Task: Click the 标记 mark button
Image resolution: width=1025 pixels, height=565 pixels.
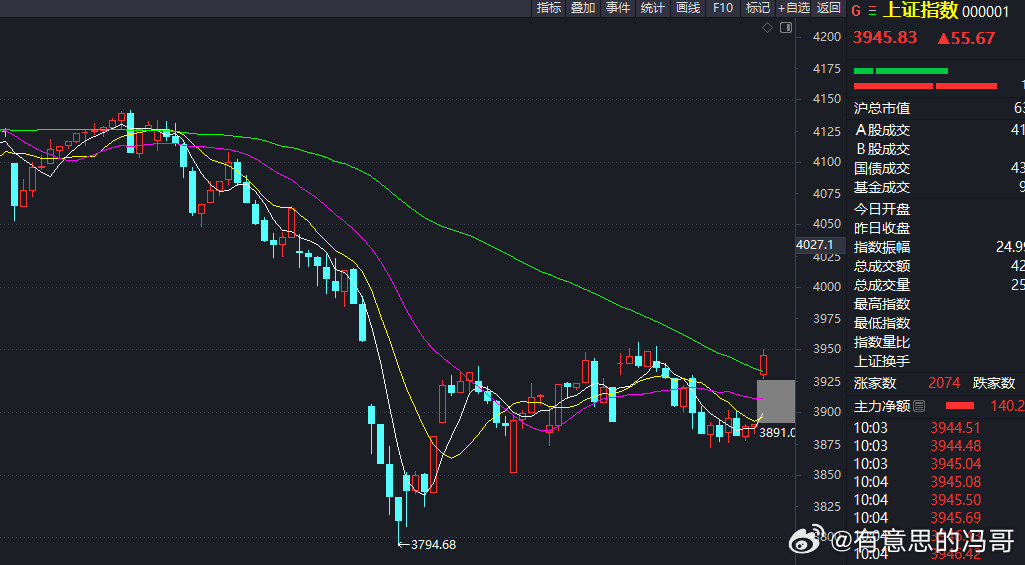Action: [758, 8]
